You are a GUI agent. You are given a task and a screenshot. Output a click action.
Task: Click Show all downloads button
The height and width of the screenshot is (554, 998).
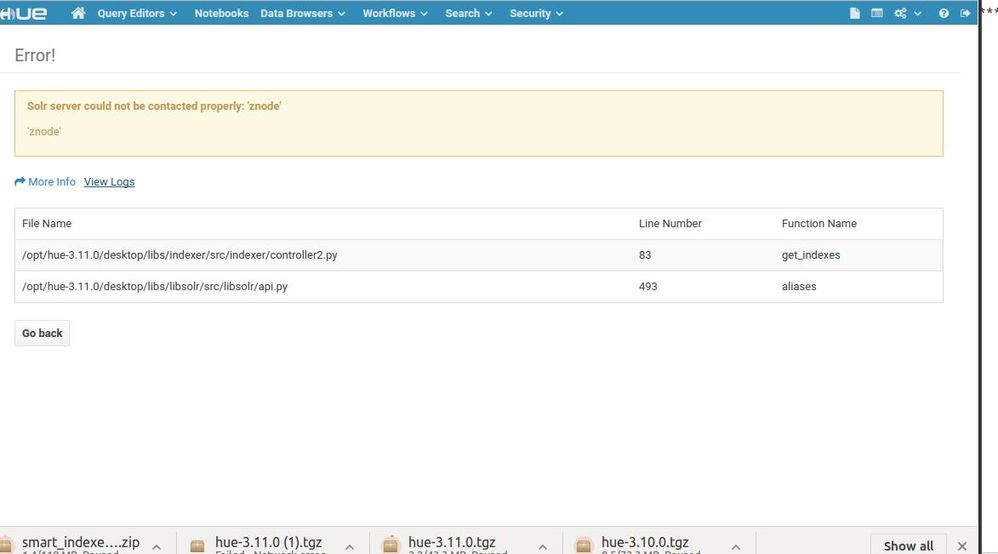pos(908,545)
